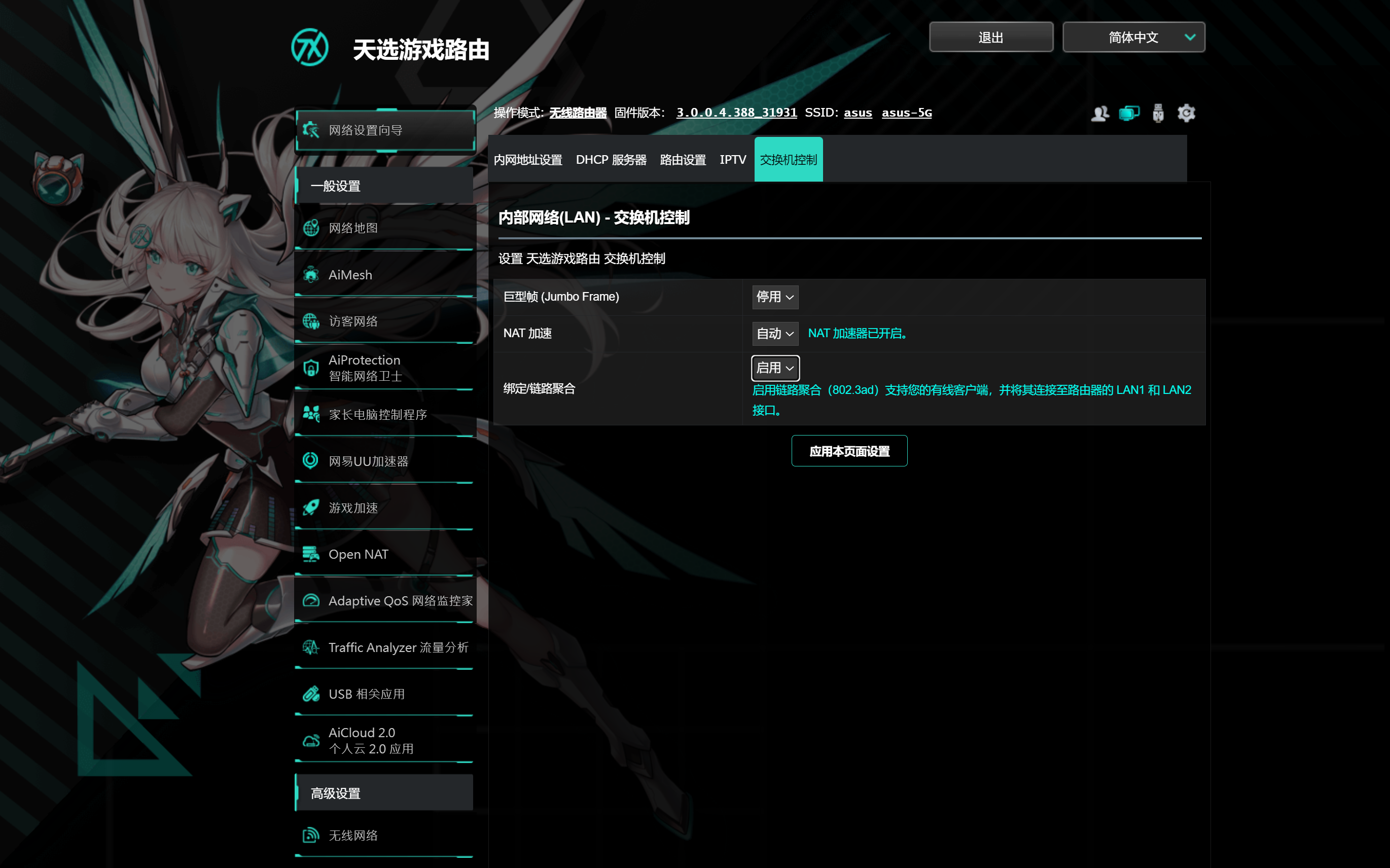This screenshot has width=1390, height=868.
Task: Open AiProtection 智能网络卫士 menu item
Action: coord(384,368)
